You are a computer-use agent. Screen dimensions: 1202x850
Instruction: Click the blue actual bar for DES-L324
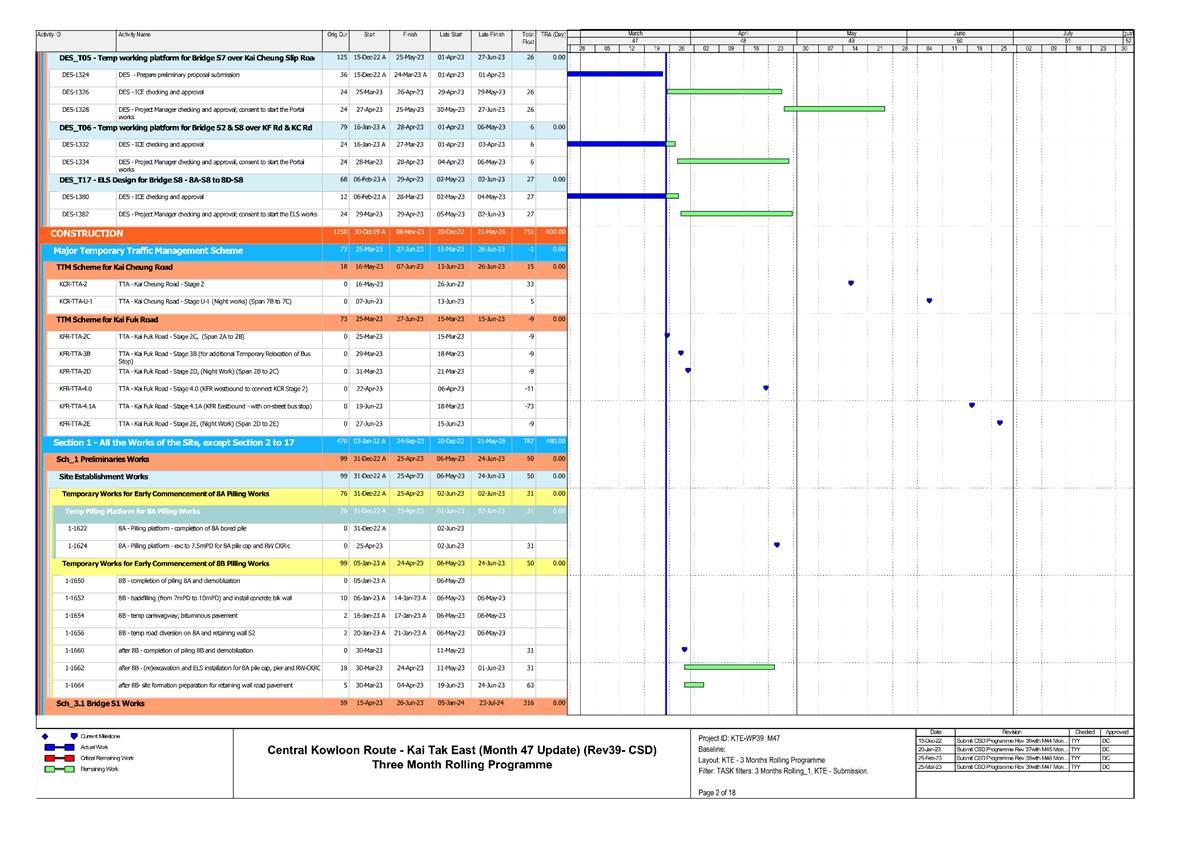pos(615,74)
